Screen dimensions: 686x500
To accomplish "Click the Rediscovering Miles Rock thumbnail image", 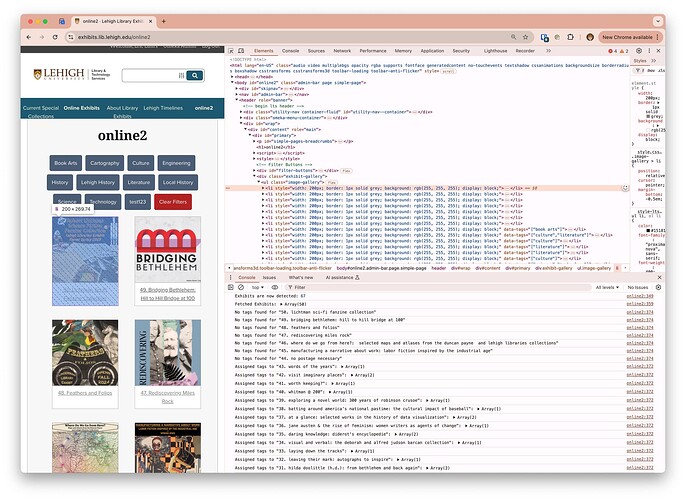I will pyautogui.click(x=168, y=353).
